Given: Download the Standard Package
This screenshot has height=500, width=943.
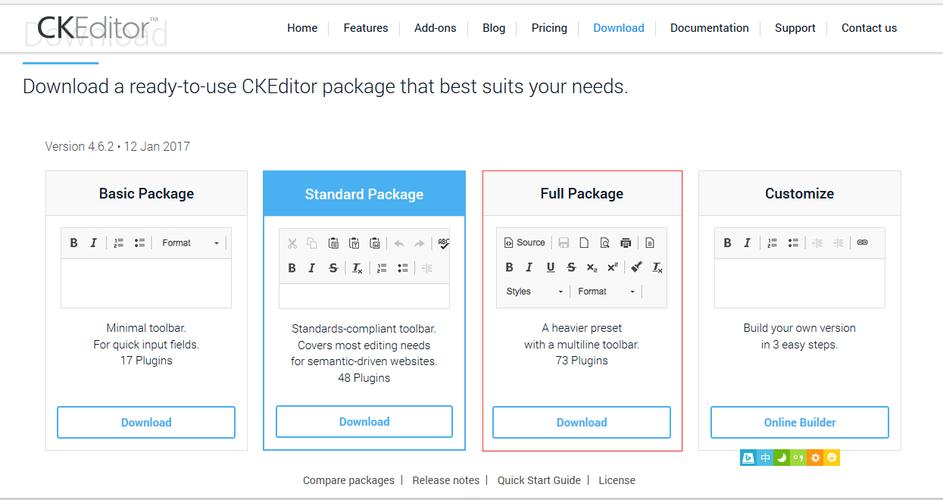Looking at the screenshot, I should click(364, 421).
